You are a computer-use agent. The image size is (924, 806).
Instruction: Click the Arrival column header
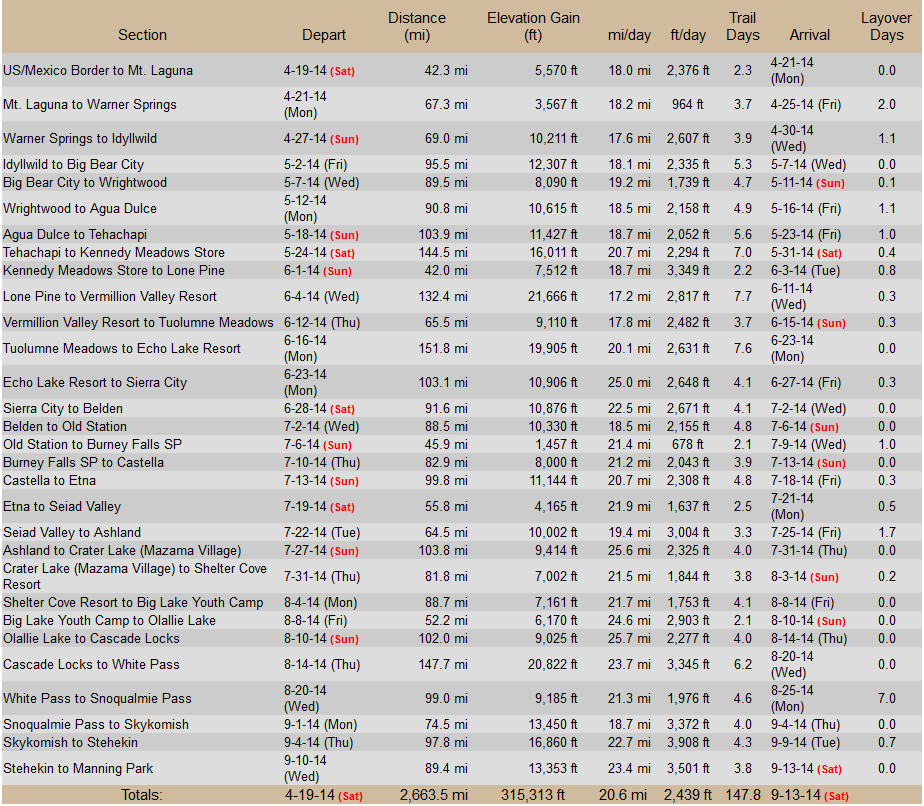pyautogui.click(x=810, y=35)
